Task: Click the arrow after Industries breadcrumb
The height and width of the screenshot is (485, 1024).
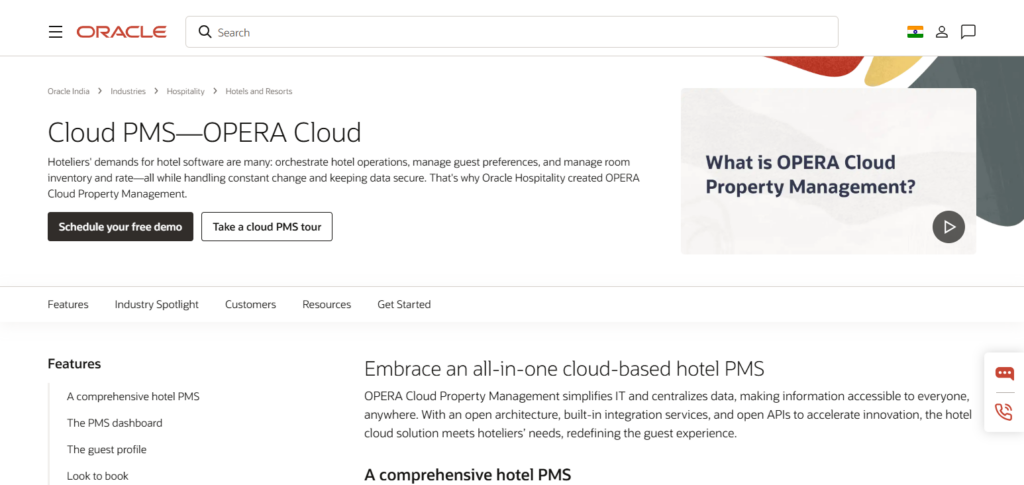Action: coord(156,91)
